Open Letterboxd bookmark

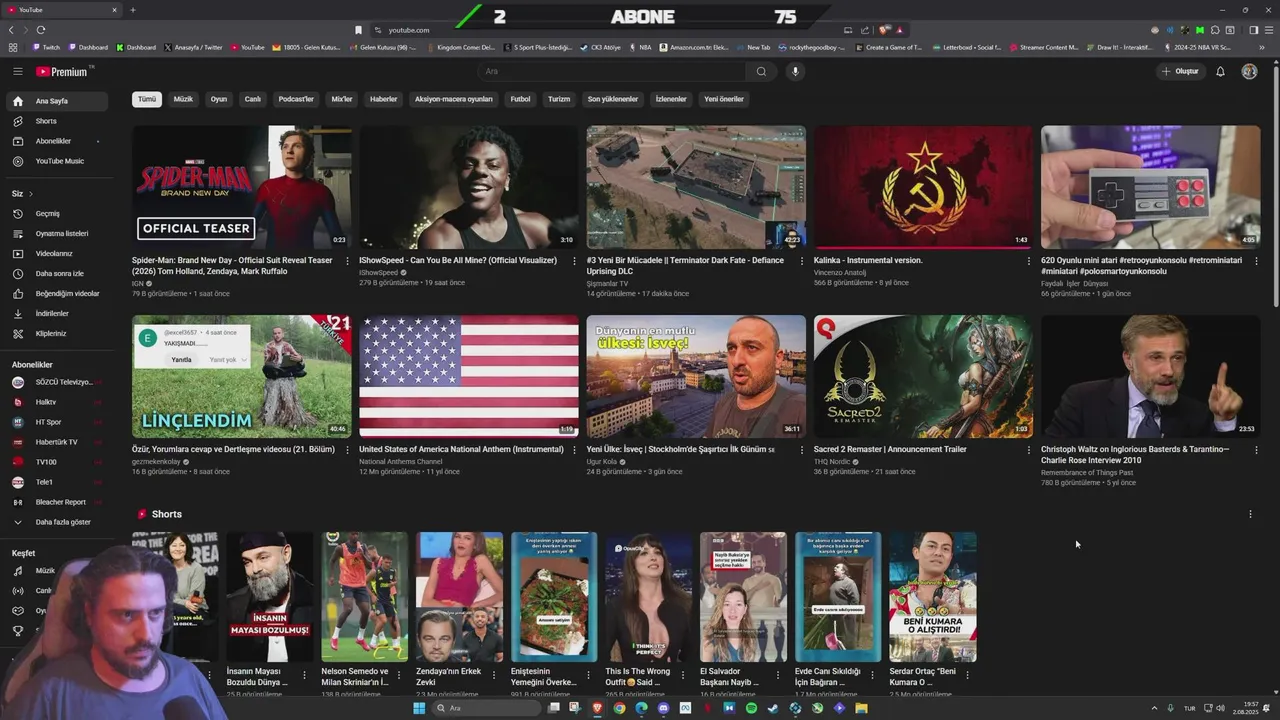pyautogui.click(x=967, y=47)
